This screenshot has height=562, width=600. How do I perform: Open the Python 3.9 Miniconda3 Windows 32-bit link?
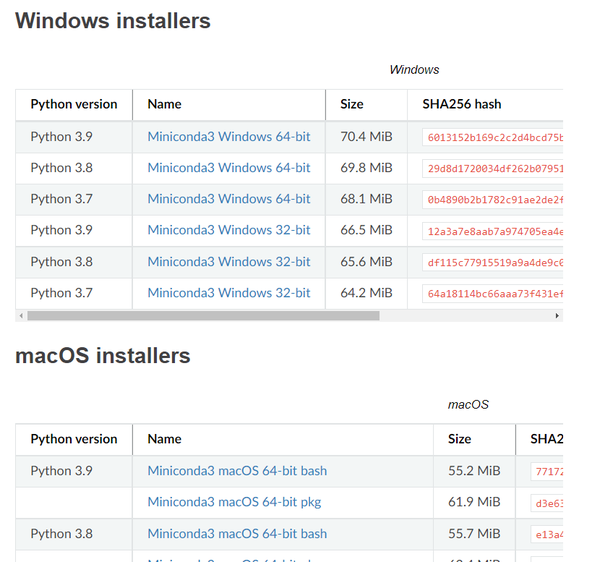[229, 230]
